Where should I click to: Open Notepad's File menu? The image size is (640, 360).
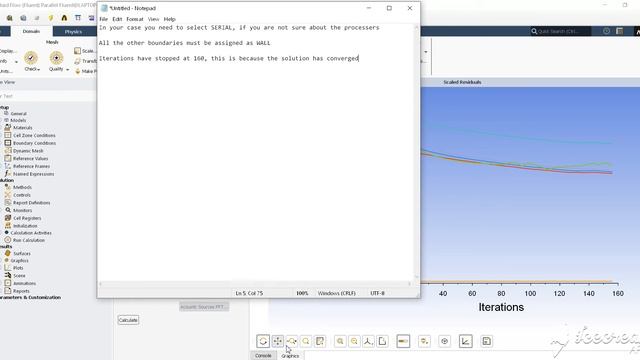(104, 19)
